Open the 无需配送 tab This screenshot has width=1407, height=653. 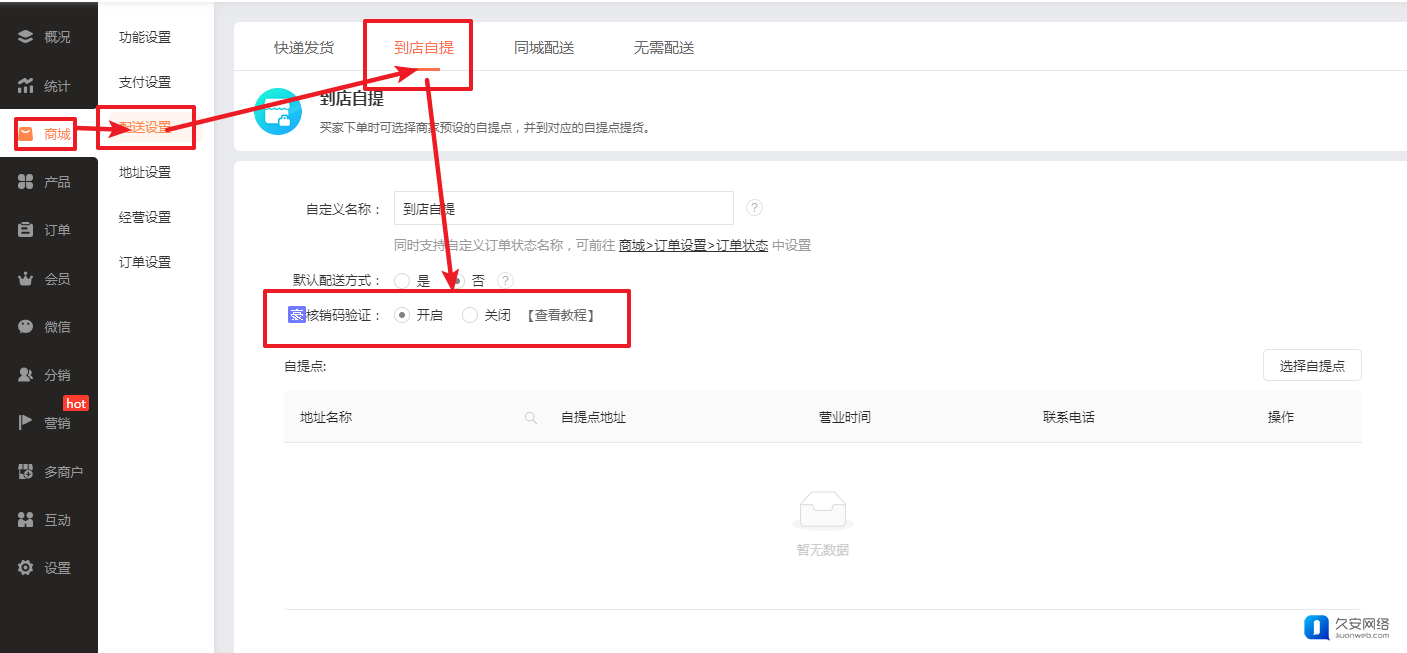[664, 47]
